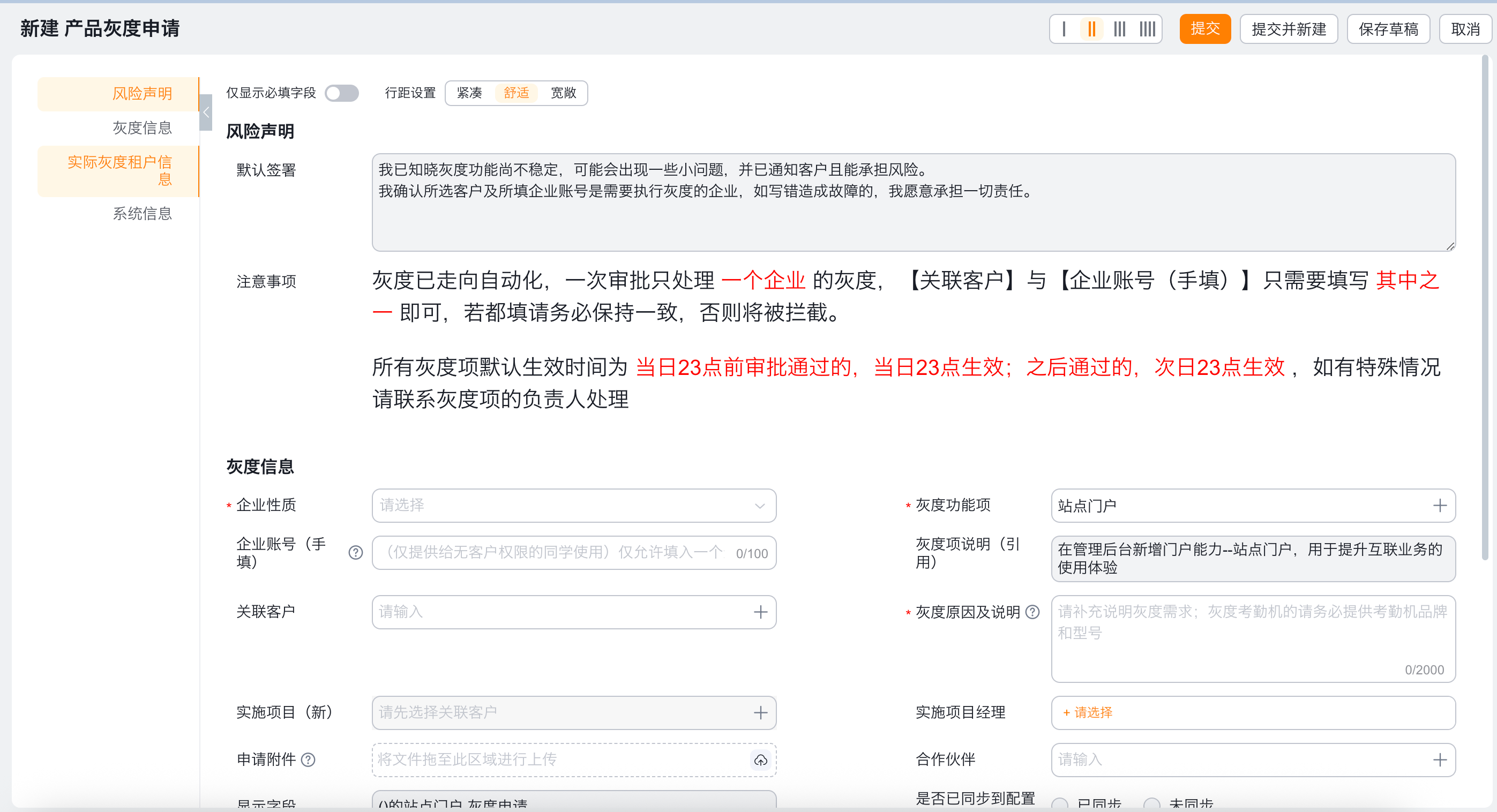Click help icon beside 企业账号（手填）
The image size is (1497, 812).
coord(356,552)
